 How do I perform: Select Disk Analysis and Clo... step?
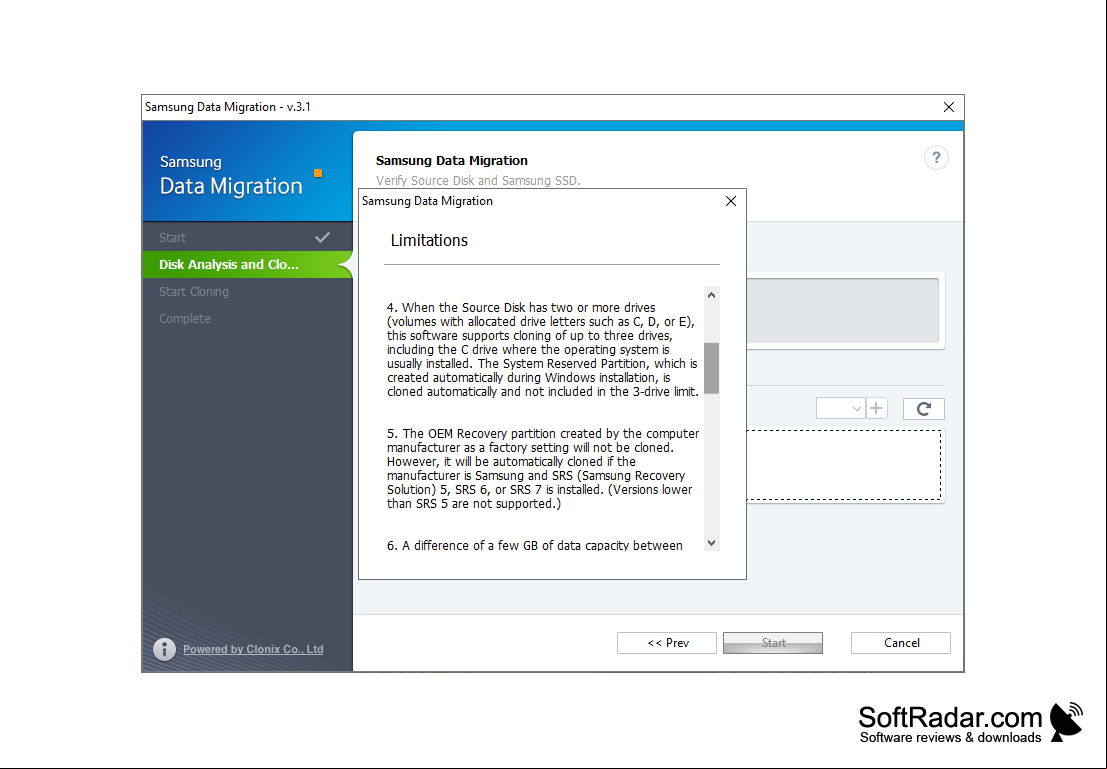247,264
